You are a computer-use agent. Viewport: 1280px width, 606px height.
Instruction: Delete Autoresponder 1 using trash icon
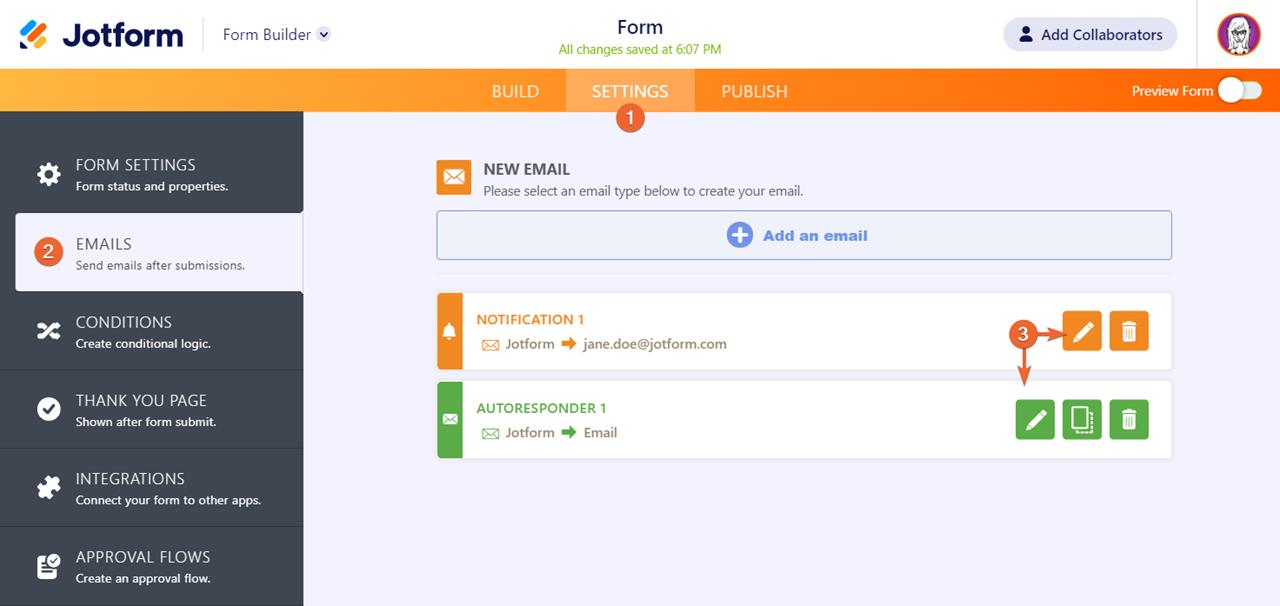click(1129, 420)
